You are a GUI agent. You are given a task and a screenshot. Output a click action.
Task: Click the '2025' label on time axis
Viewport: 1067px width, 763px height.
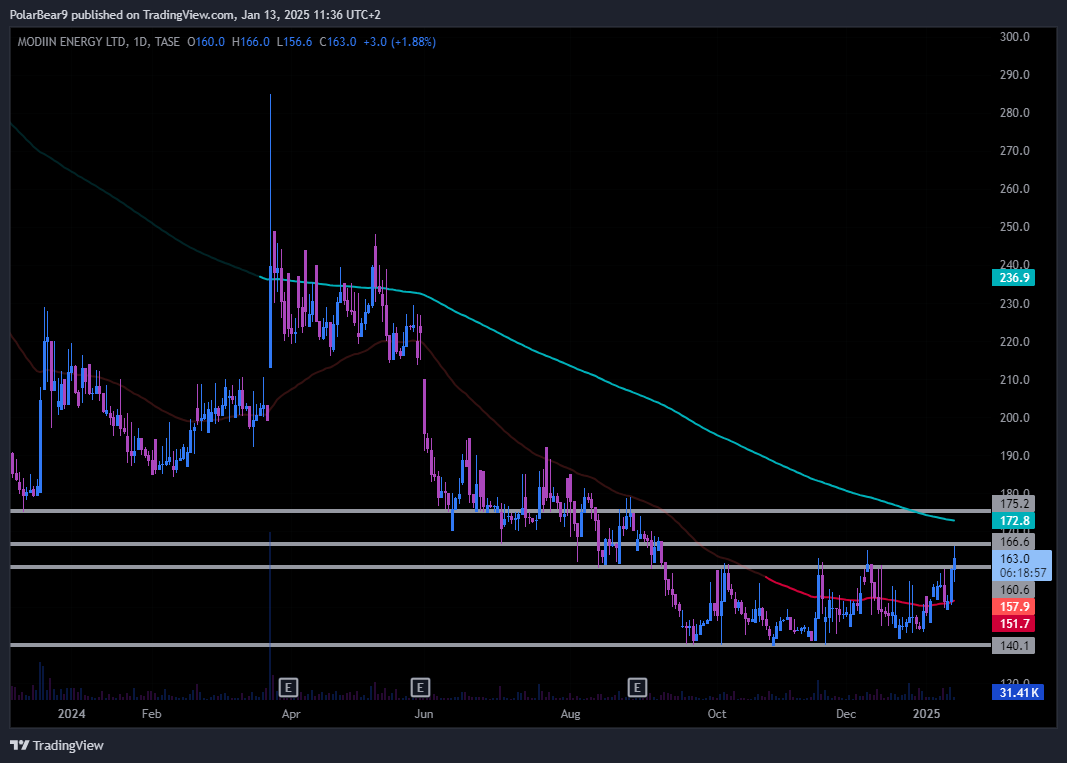click(926, 714)
